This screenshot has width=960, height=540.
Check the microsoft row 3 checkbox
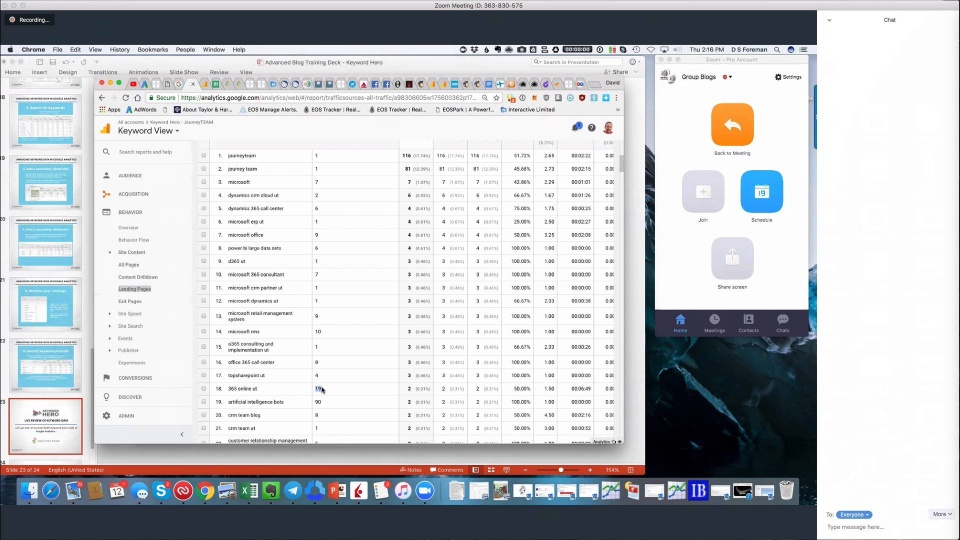(x=204, y=182)
